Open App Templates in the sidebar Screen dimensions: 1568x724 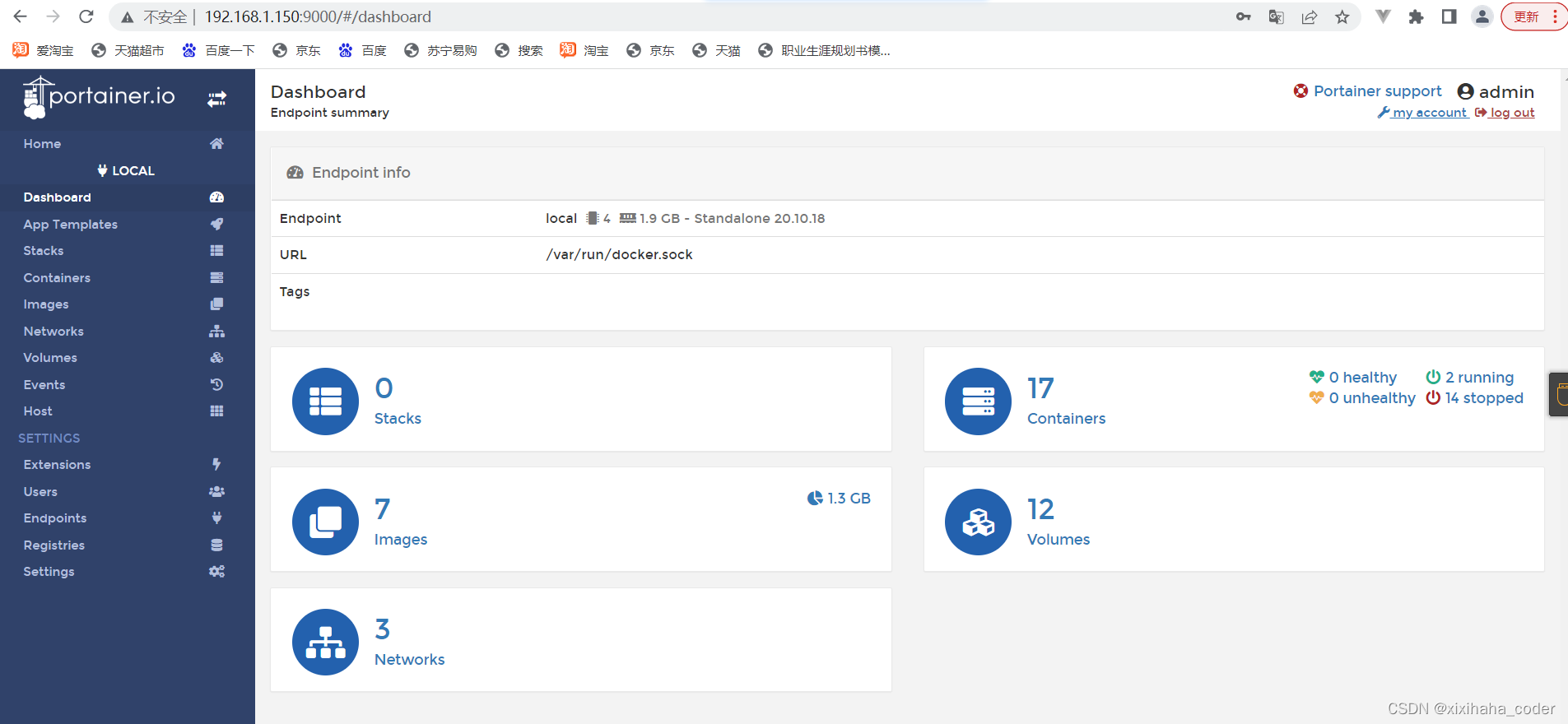click(x=128, y=224)
